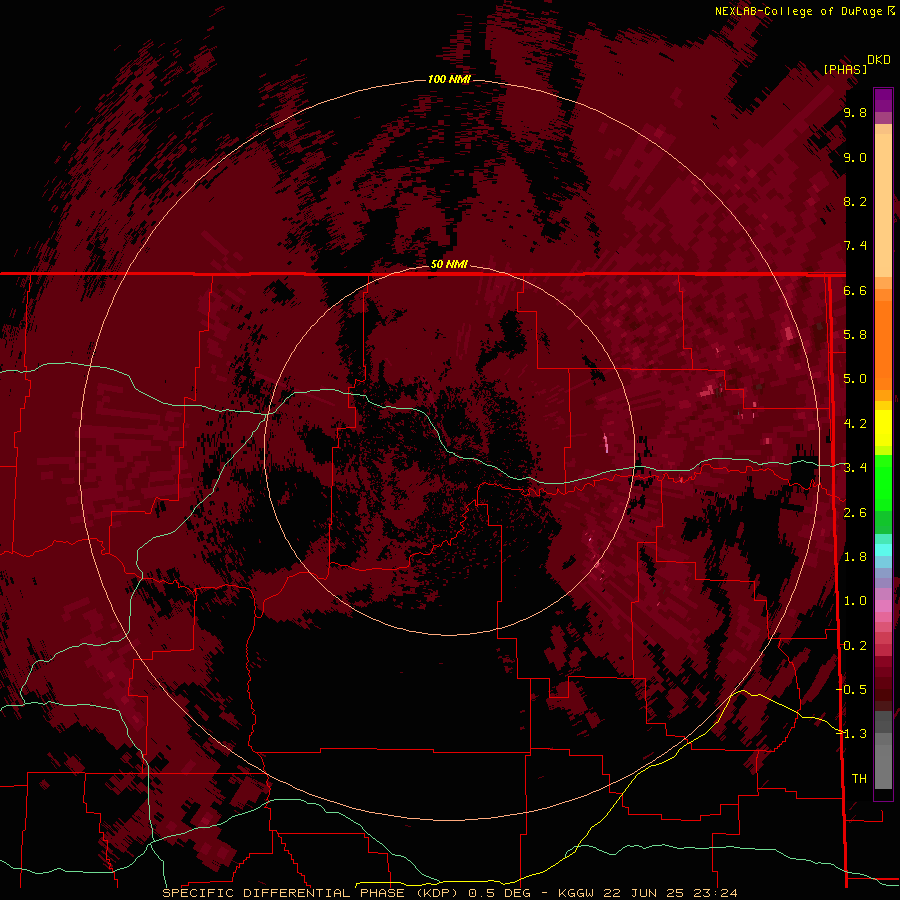Click the 5.0 legend value
The width and height of the screenshot is (900, 900).
pyautogui.click(x=855, y=379)
